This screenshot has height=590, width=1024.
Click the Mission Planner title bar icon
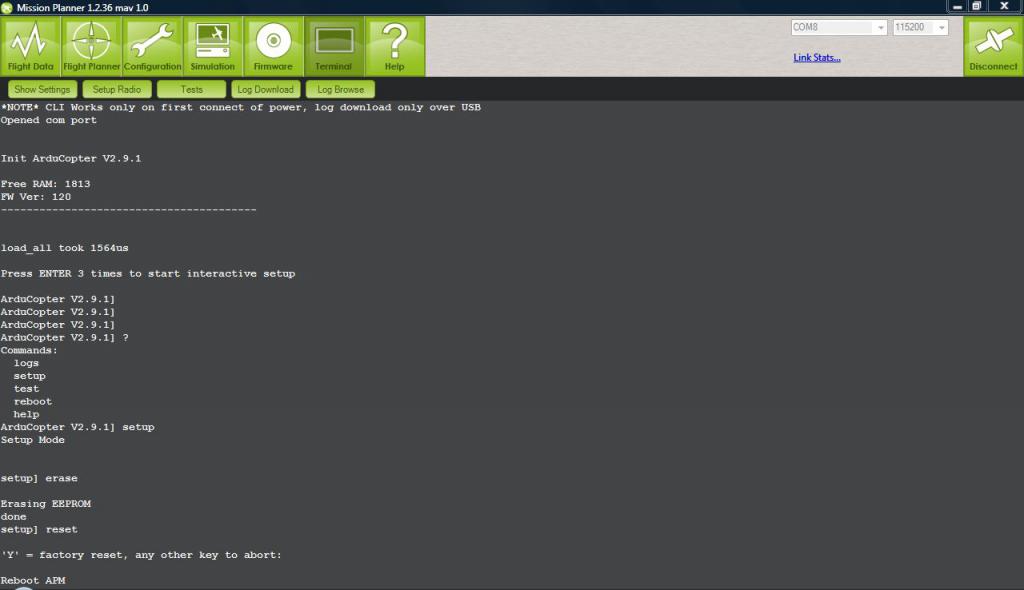pos(7,7)
